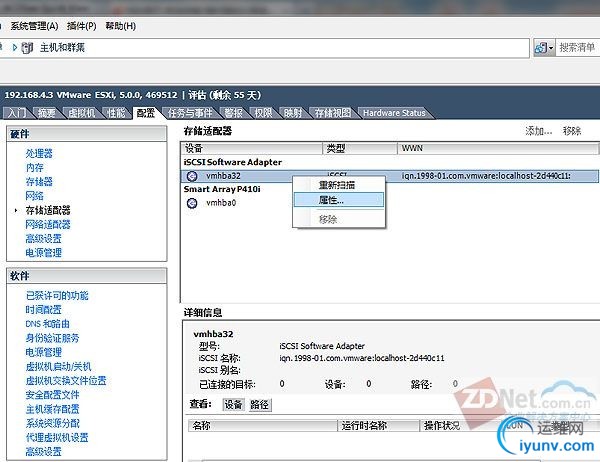Choose 重新扫描 from context menu
600x462 pixels.
coord(339,185)
